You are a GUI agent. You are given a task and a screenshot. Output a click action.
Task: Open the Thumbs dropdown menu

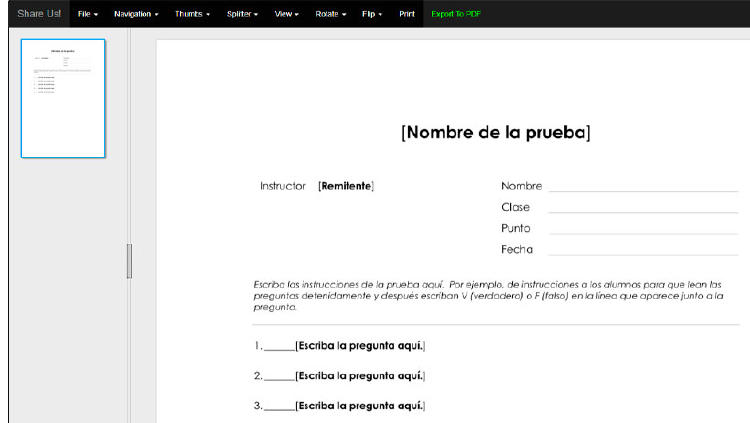(191, 14)
